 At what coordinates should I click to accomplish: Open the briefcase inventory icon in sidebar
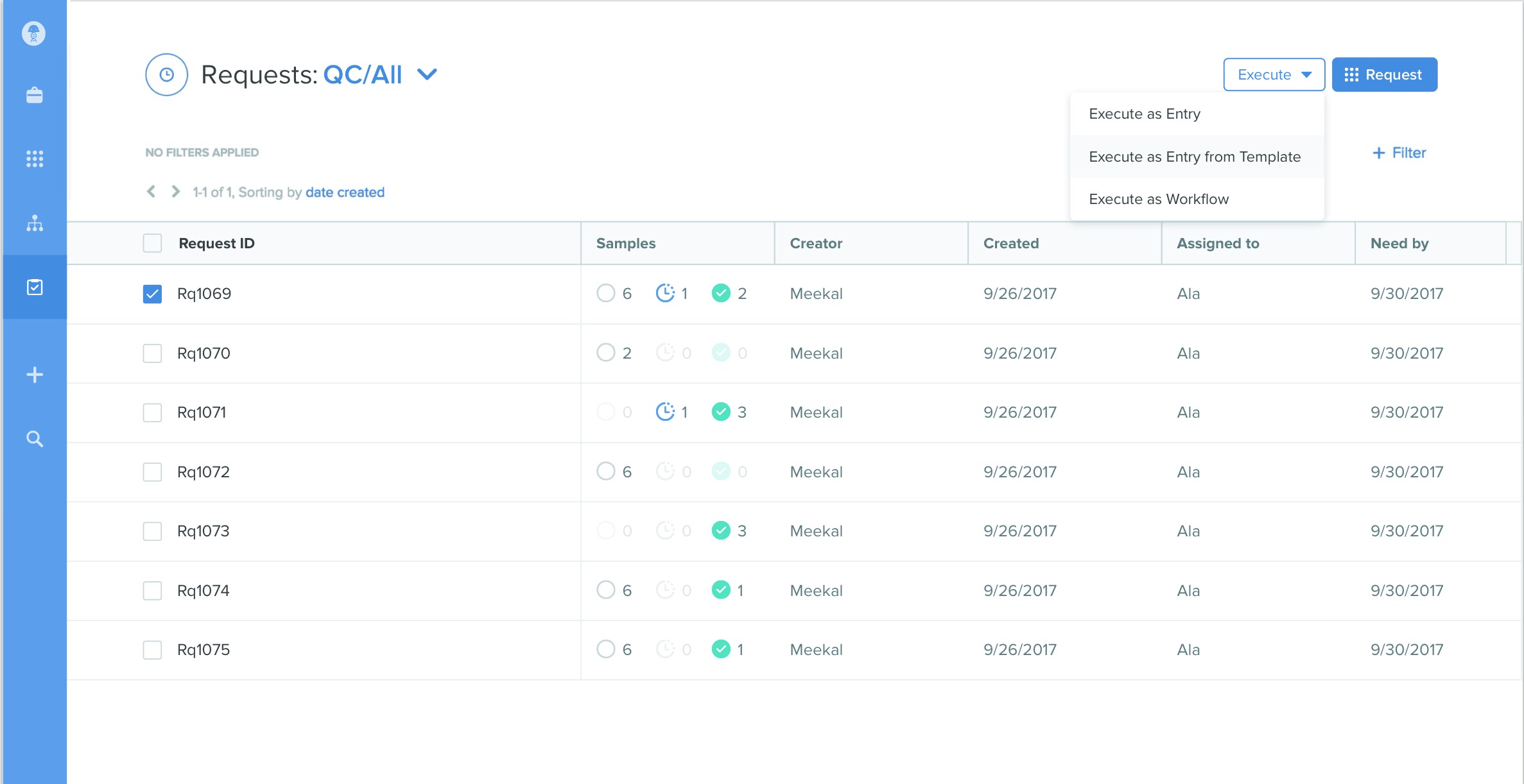(33, 95)
